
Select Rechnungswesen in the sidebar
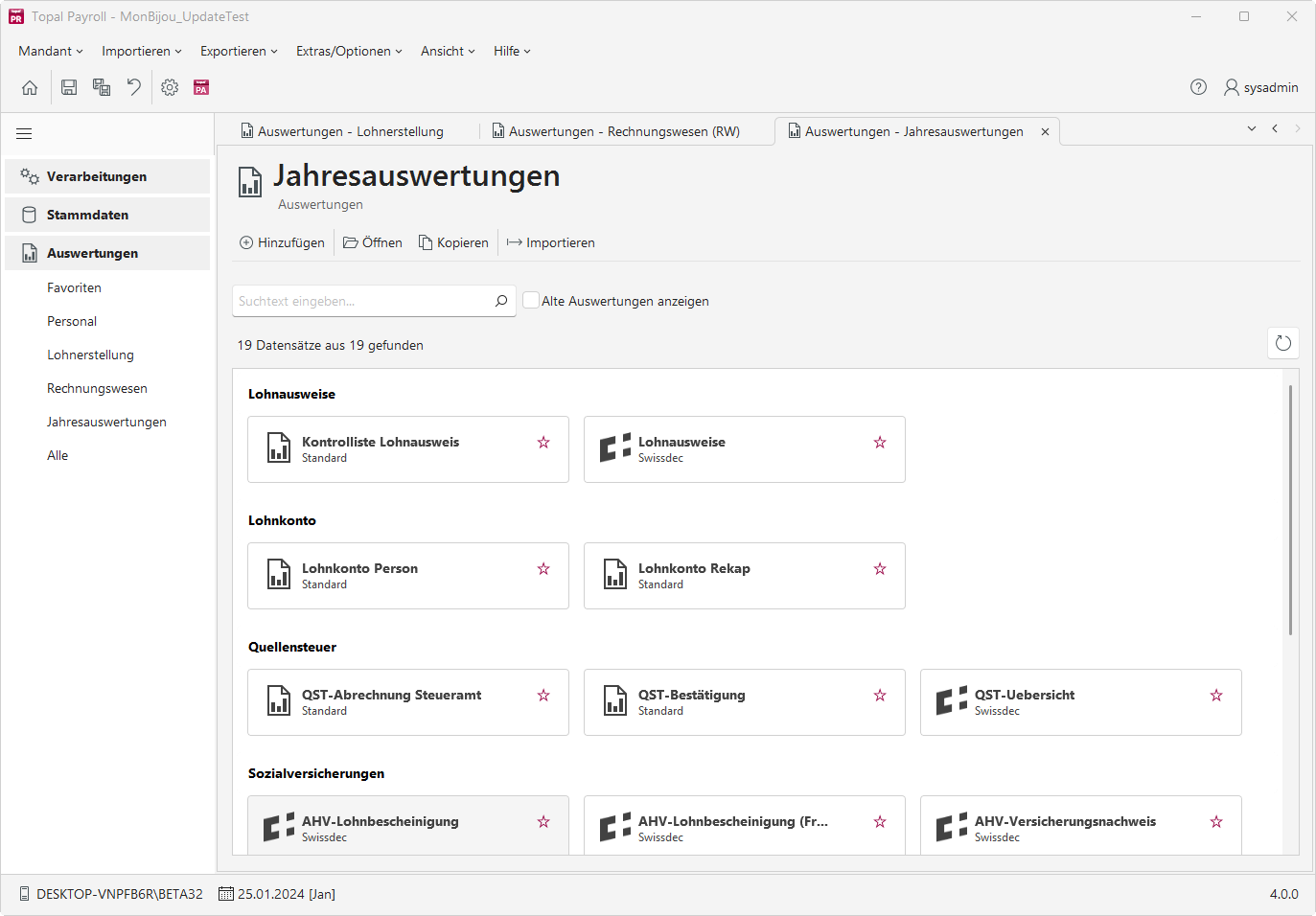point(97,388)
